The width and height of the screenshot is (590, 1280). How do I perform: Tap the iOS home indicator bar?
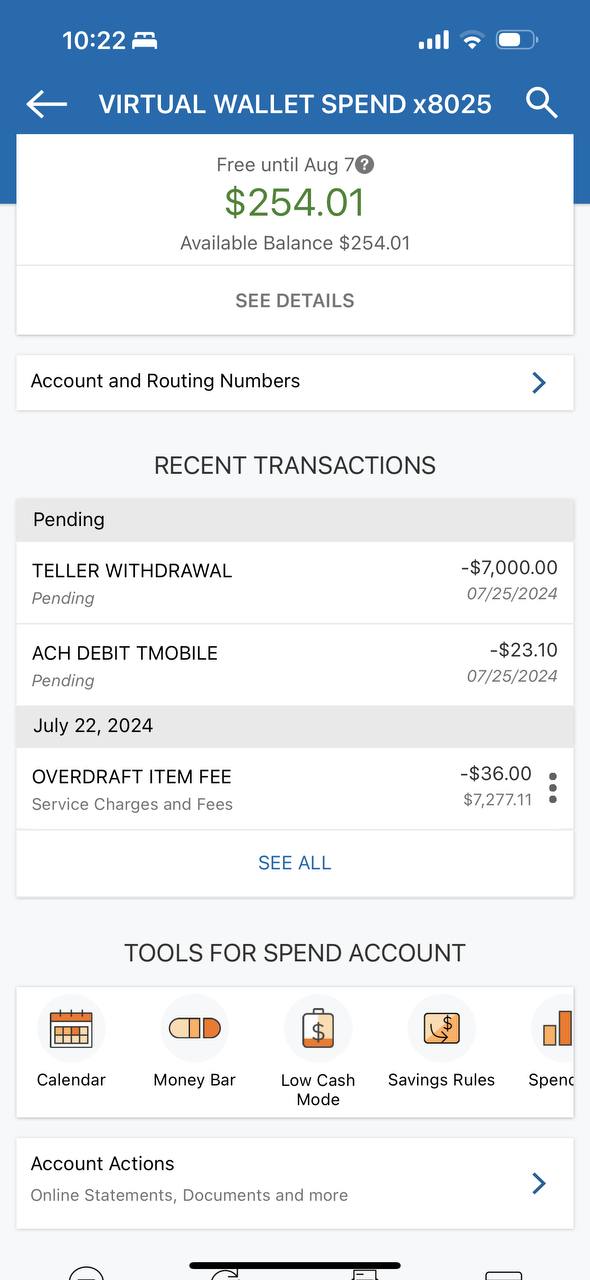(295, 1266)
